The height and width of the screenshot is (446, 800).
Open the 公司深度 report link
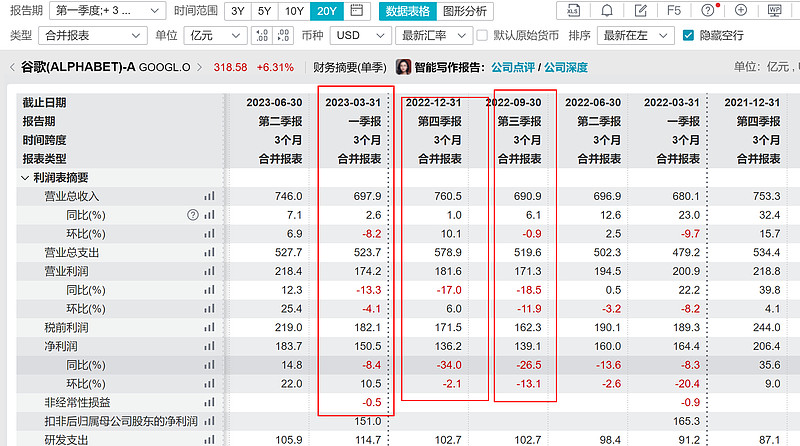coord(565,68)
